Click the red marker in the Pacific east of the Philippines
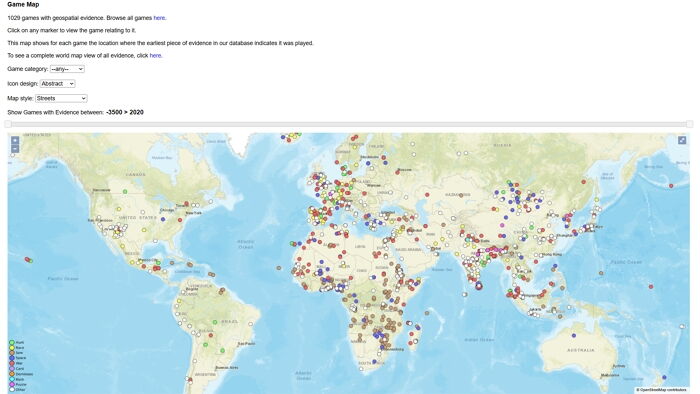This screenshot has height=394, width=700. point(651,287)
